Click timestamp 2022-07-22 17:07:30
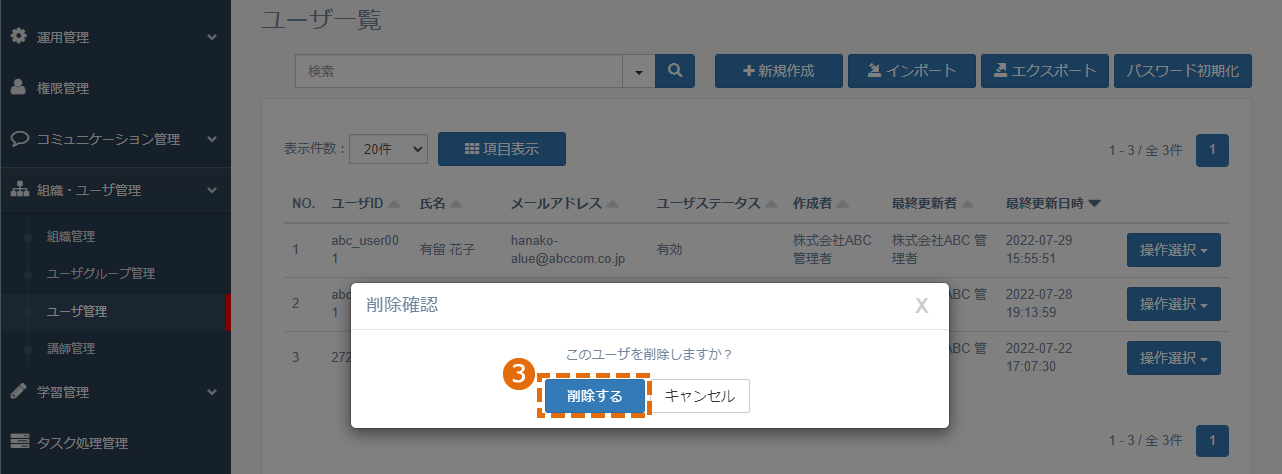This screenshot has height=474, width=1282. tap(1041, 358)
